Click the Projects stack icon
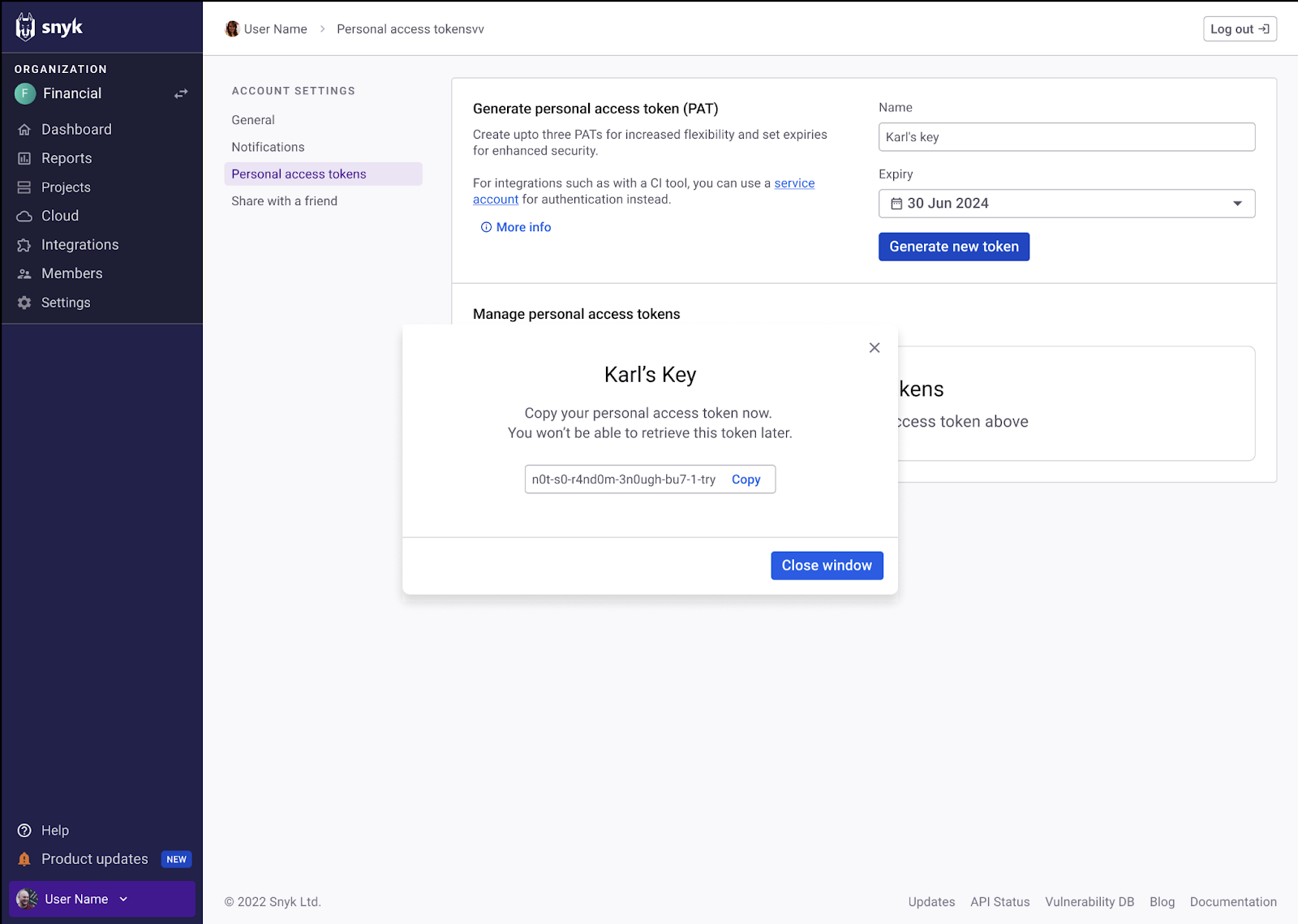The height and width of the screenshot is (924, 1298). [x=24, y=187]
